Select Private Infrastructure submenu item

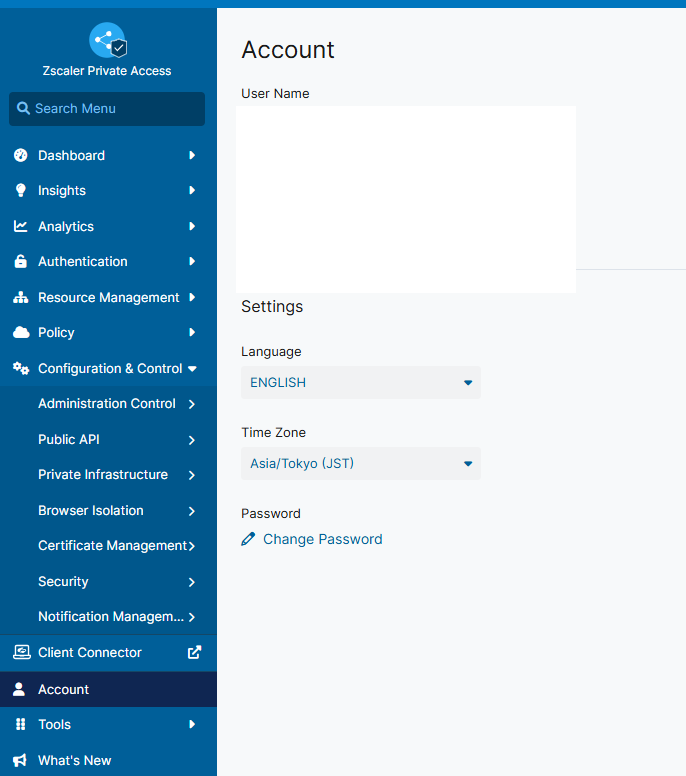[x=108, y=475]
